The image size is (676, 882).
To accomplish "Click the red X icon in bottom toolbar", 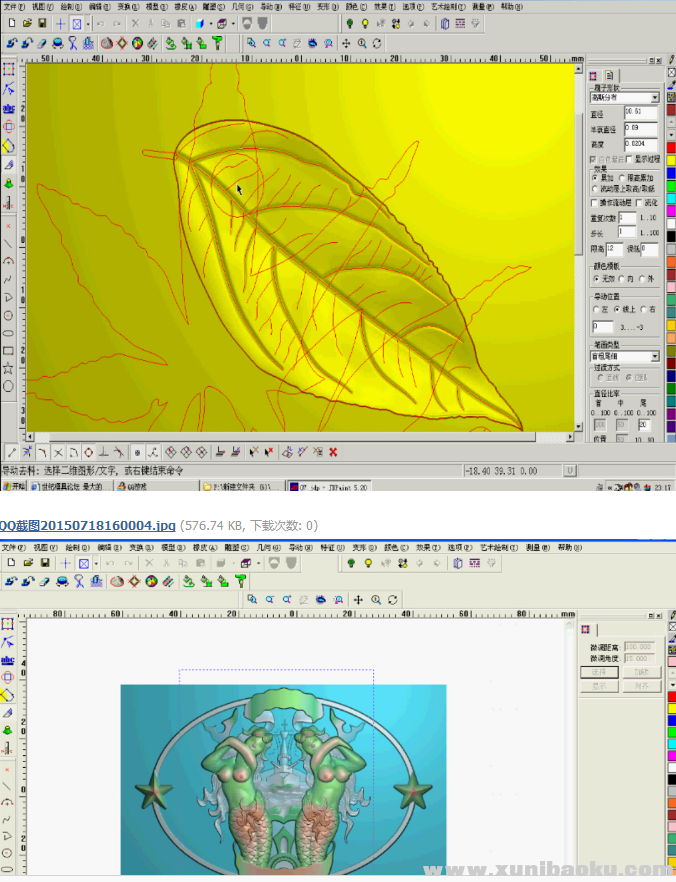I will click(x=333, y=452).
